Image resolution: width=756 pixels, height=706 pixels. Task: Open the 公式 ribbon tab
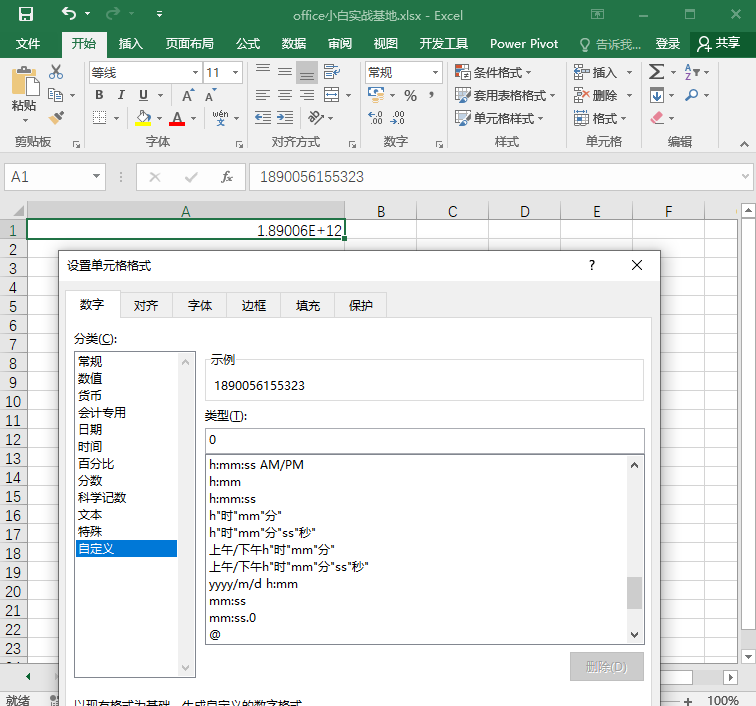pyautogui.click(x=248, y=44)
